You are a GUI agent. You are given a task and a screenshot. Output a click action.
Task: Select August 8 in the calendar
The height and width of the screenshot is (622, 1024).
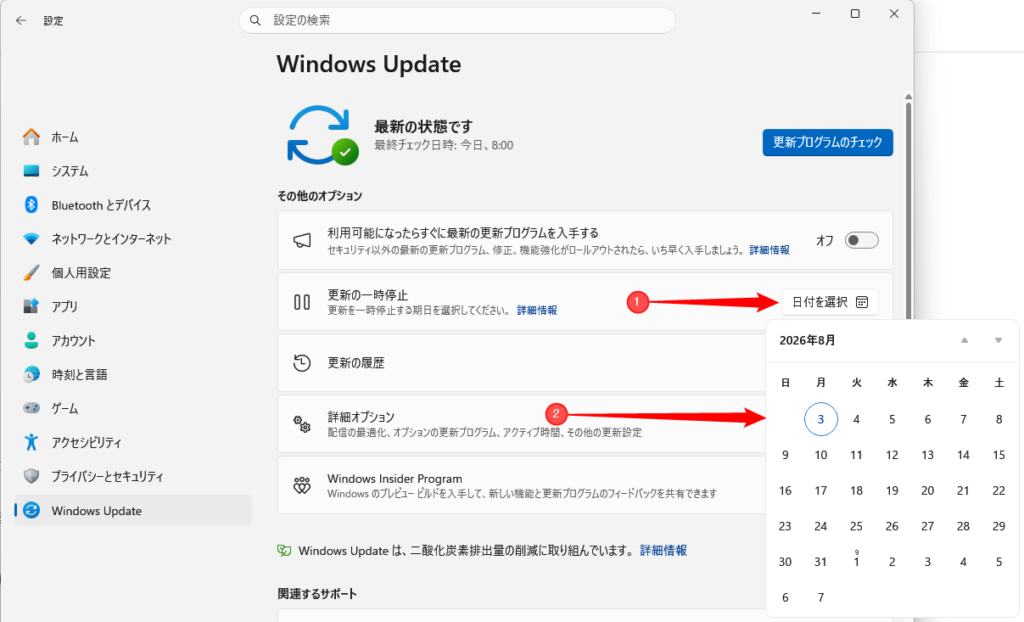999,419
